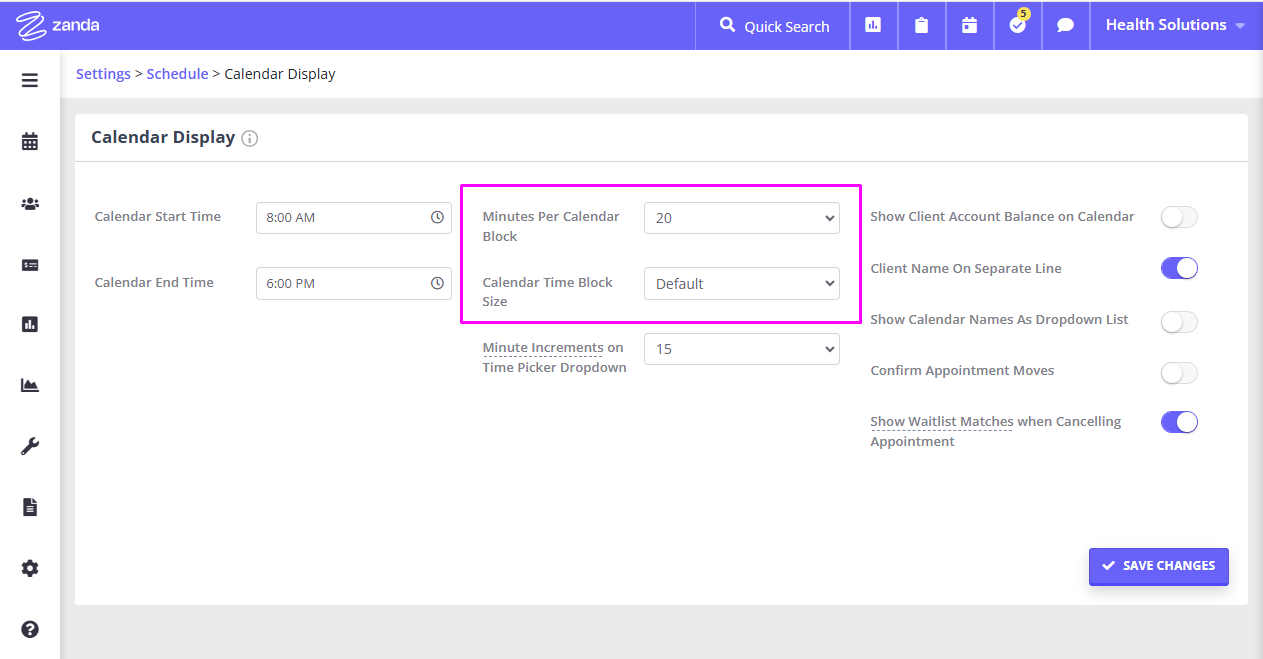Image resolution: width=1263 pixels, height=659 pixels.
Task: Open the Reports bar-chart icon in sidebar
Action: tap(29, 324)
